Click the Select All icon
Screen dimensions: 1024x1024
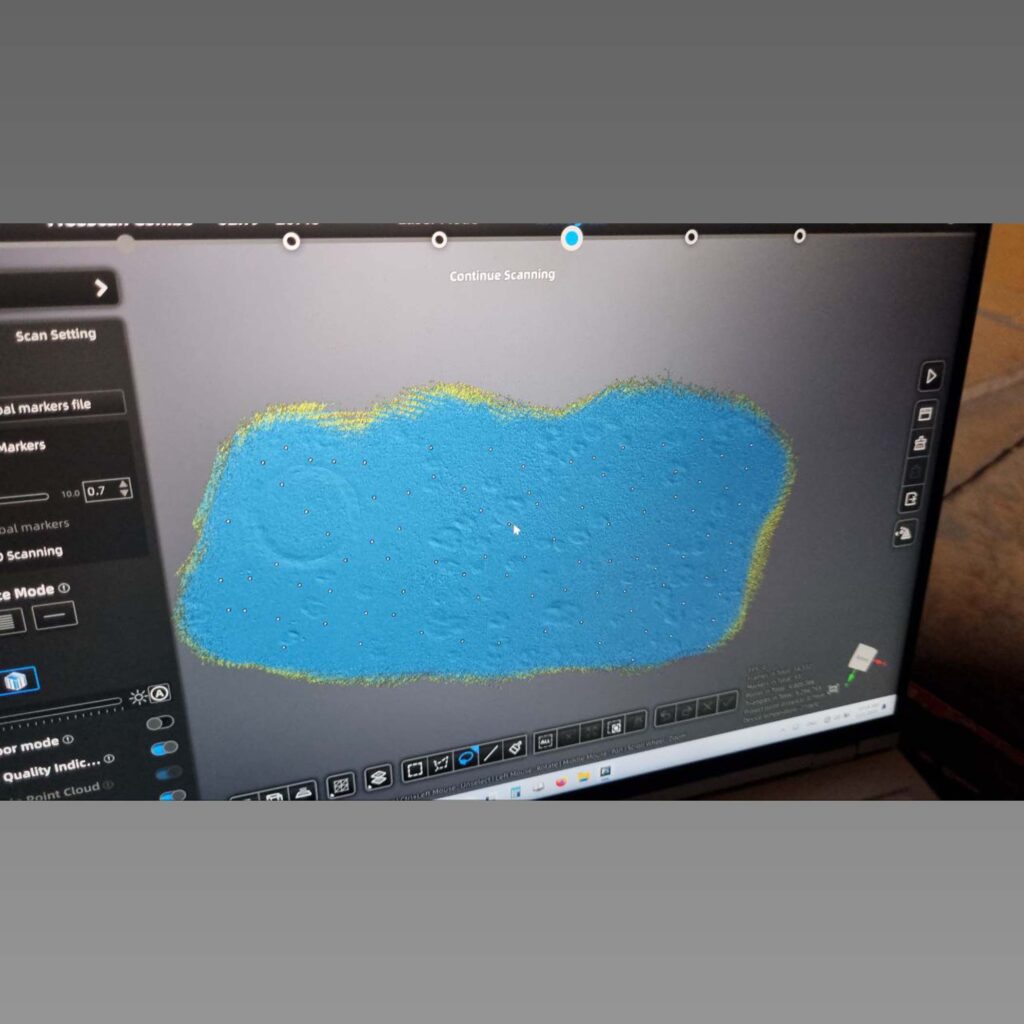(545, 741)
